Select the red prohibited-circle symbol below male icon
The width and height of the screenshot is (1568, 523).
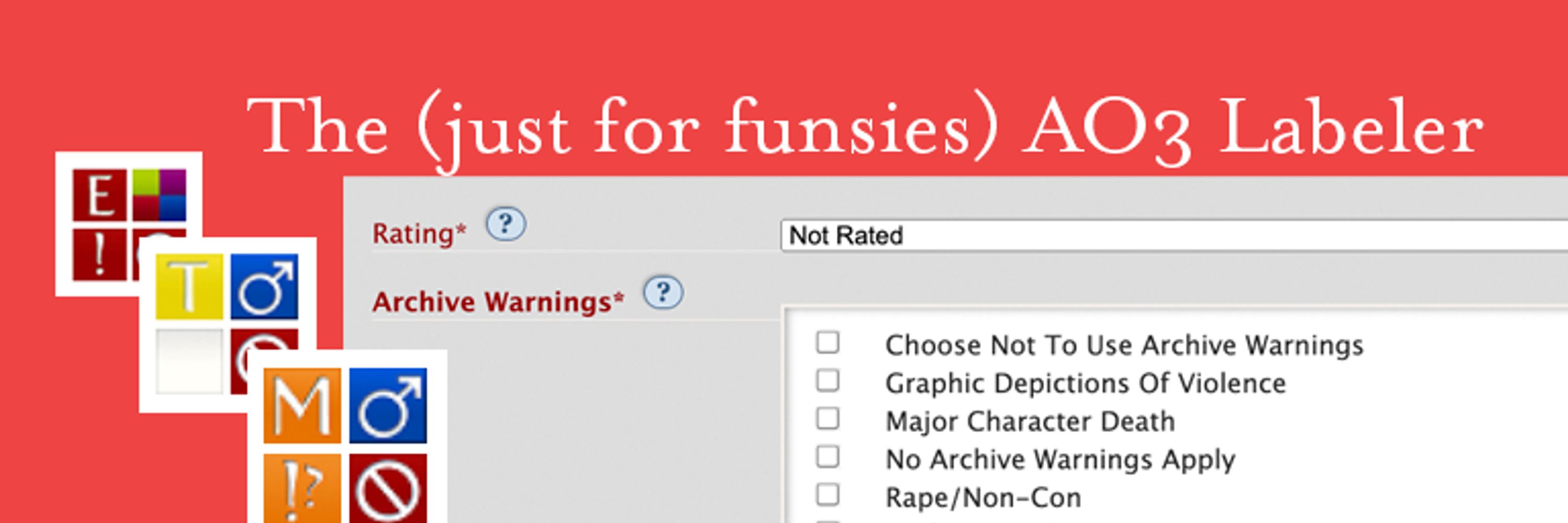(388, 488)
